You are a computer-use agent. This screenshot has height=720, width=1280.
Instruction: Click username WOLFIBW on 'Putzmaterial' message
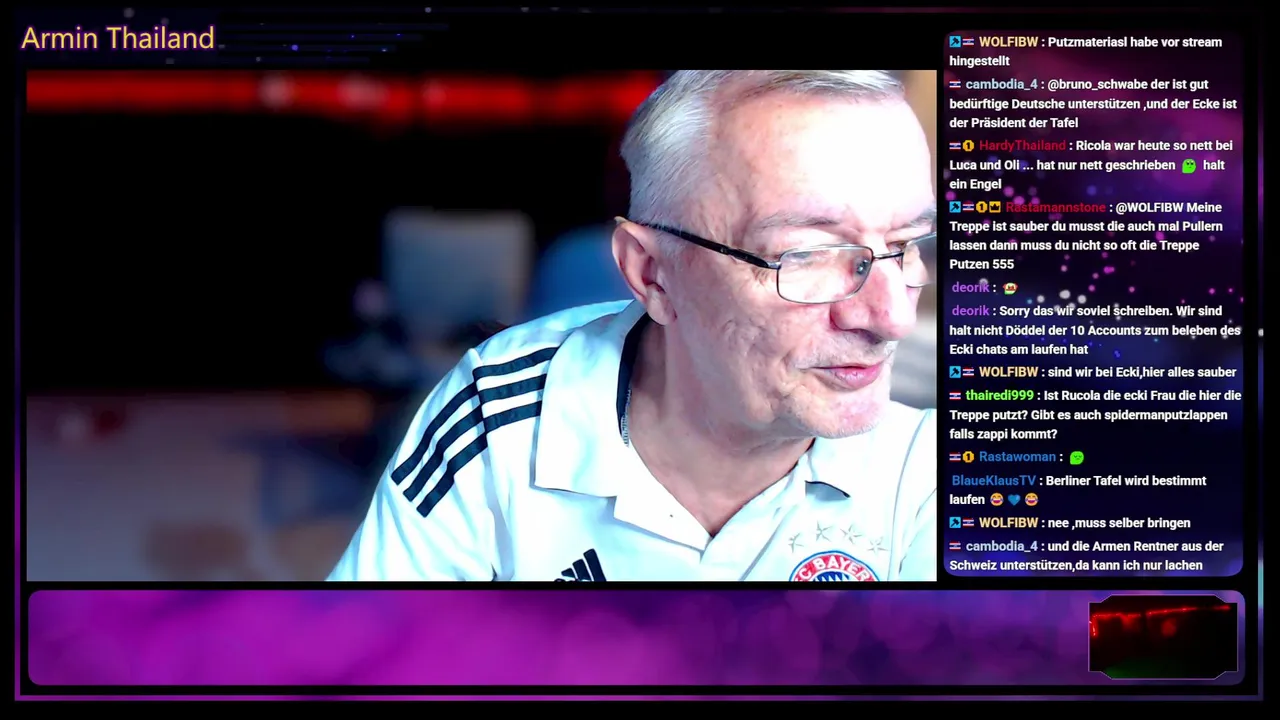click(1008, 42)
